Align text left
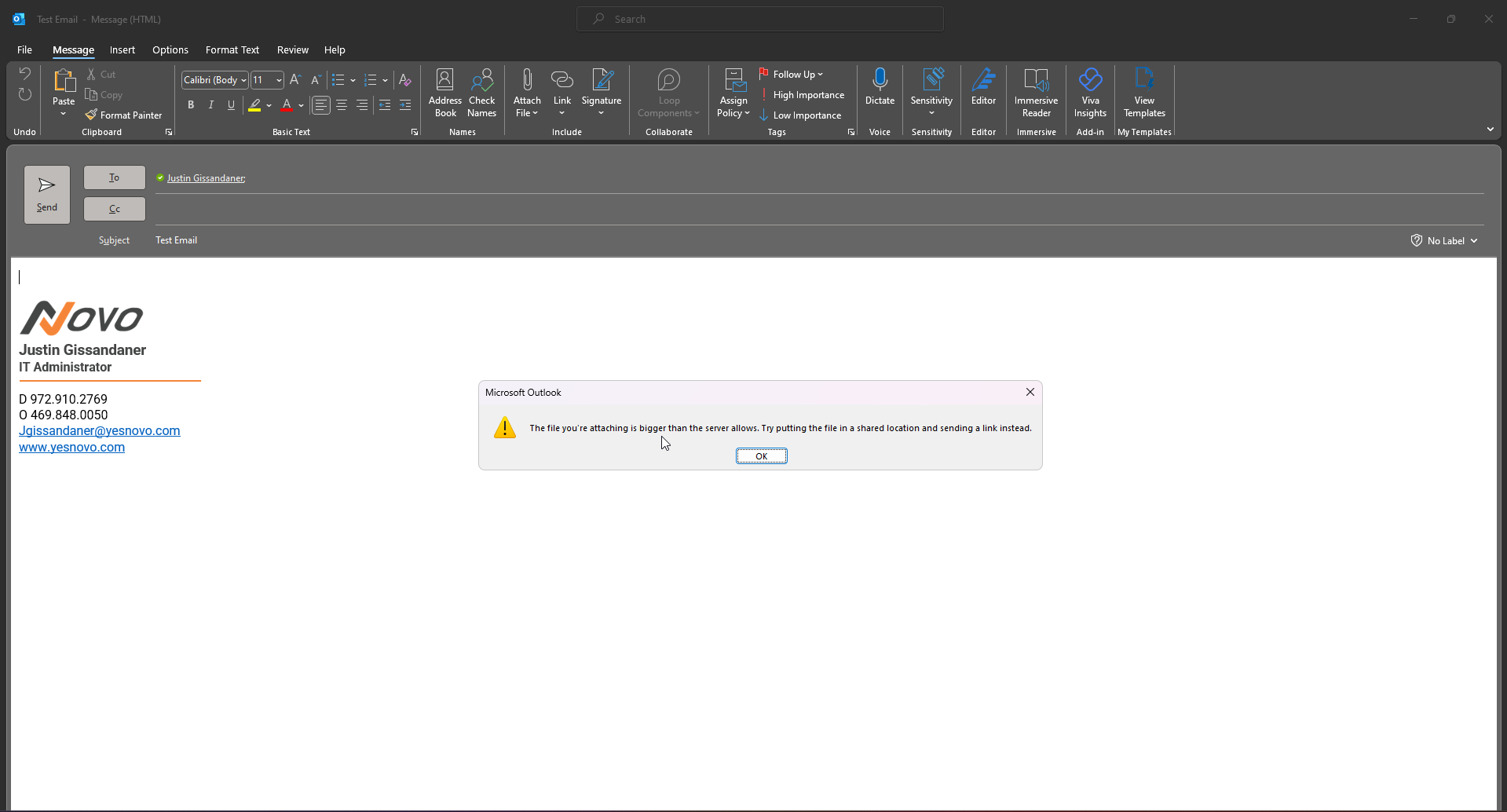 tap(321, 104)
